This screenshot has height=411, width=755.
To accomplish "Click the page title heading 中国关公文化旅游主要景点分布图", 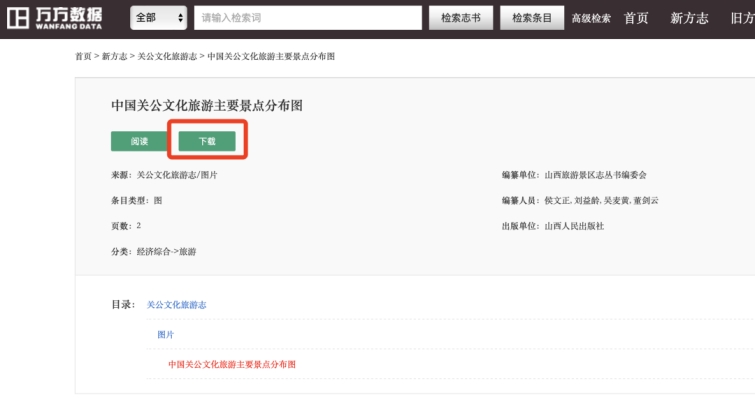I will pos(206,105).
